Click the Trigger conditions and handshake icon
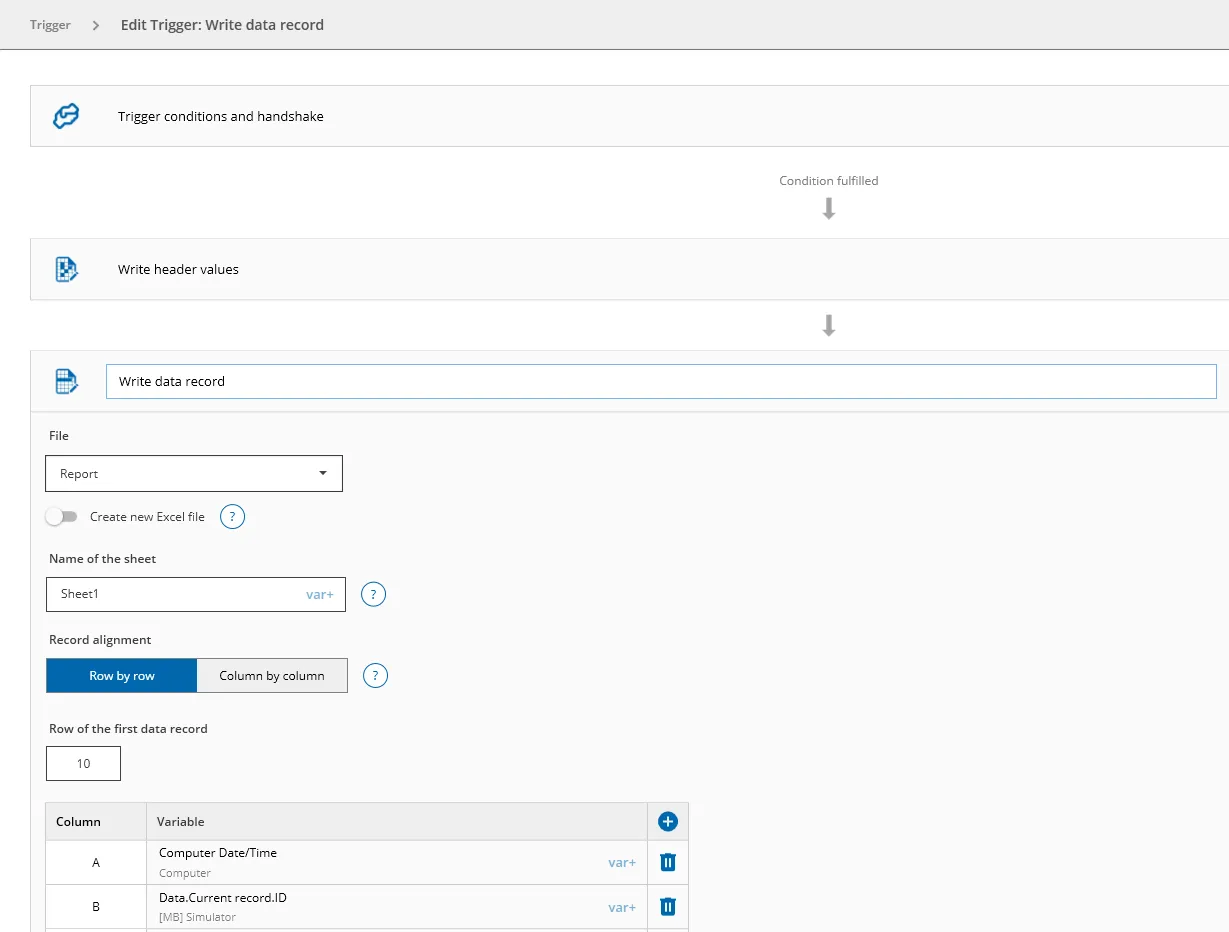 click(66, 116)
